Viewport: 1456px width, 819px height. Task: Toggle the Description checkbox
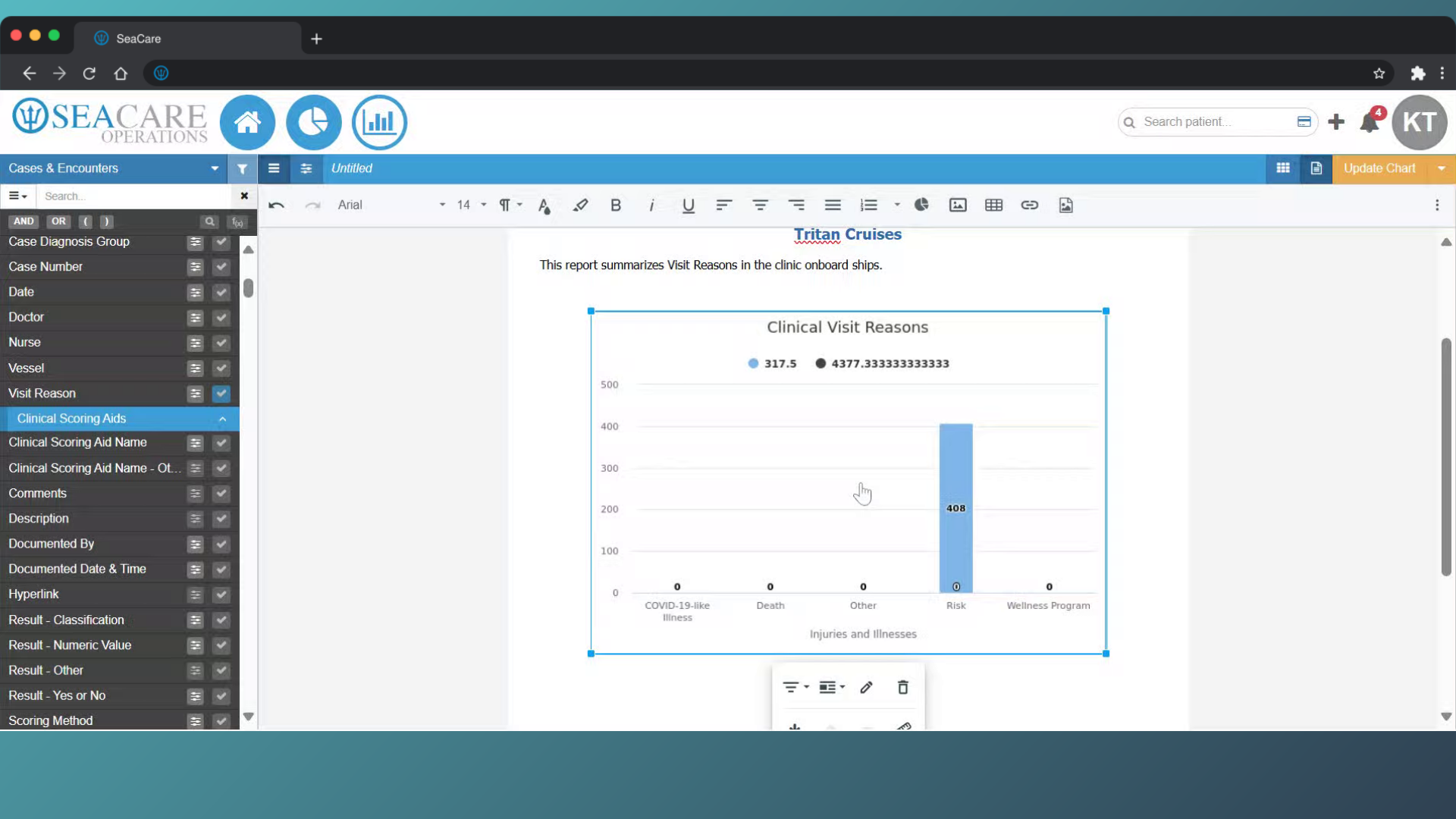coord(221,519)
